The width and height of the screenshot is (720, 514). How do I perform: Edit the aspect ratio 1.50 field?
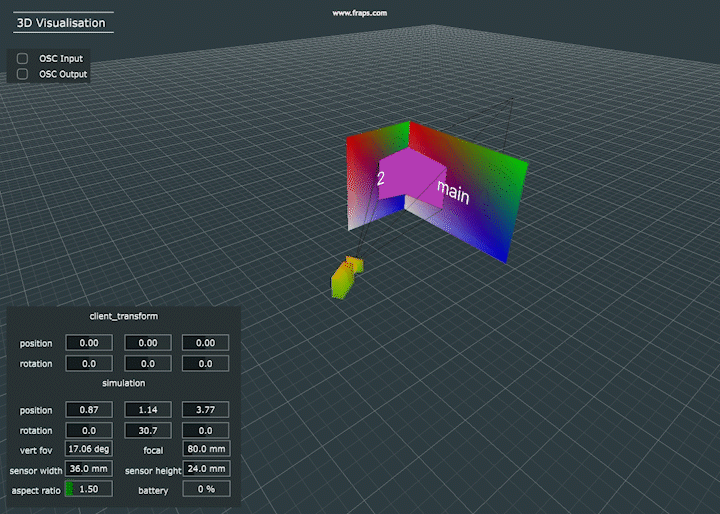pyautogui.click(x=89, y=489)
